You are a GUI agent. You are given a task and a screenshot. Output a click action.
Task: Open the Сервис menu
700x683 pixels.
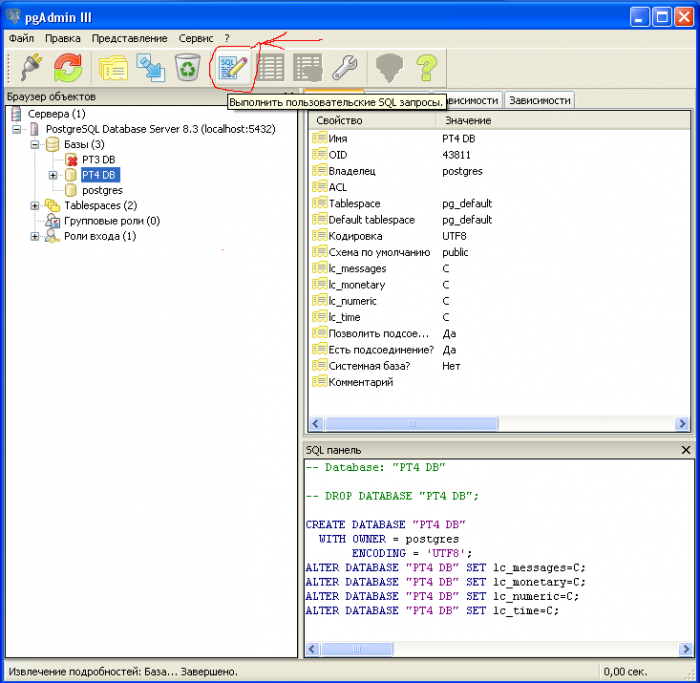pos(195,38)
